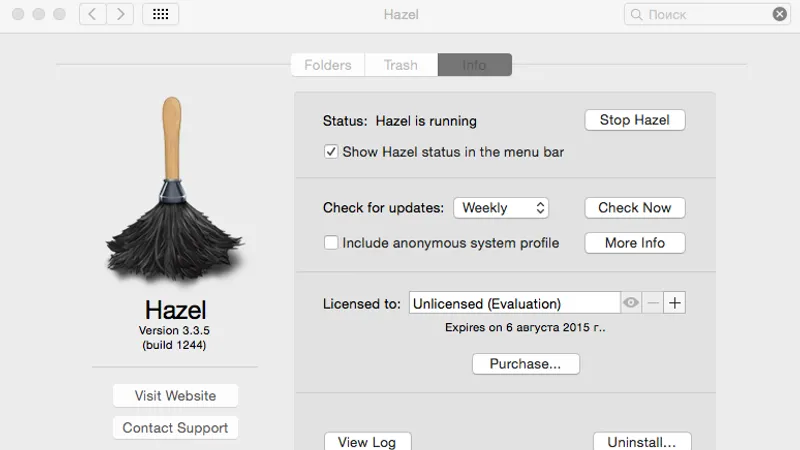800x450 pixels.
Task: Stop Hazel from running
Action: pos(635,120)
